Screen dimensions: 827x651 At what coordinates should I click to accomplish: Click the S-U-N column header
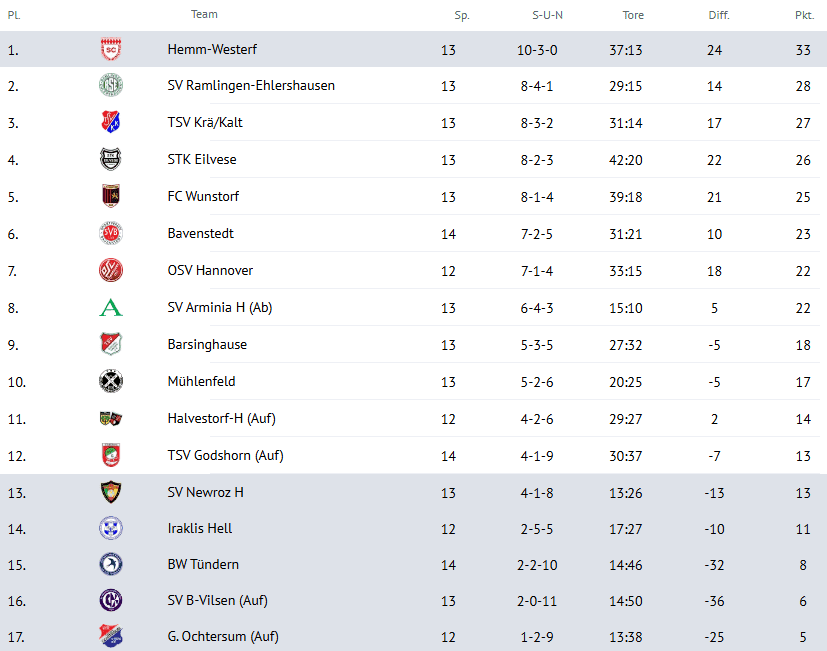point(547,16)
